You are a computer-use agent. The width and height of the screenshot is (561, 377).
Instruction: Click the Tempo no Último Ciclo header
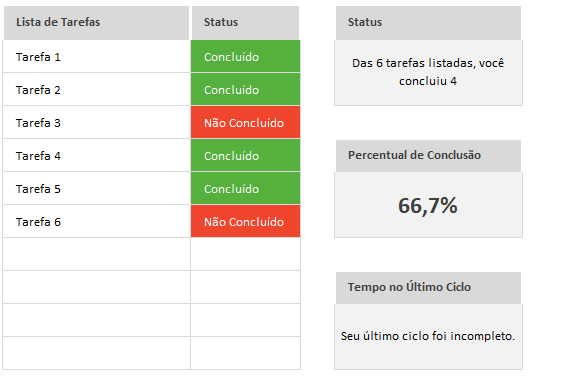click(428, 288)
